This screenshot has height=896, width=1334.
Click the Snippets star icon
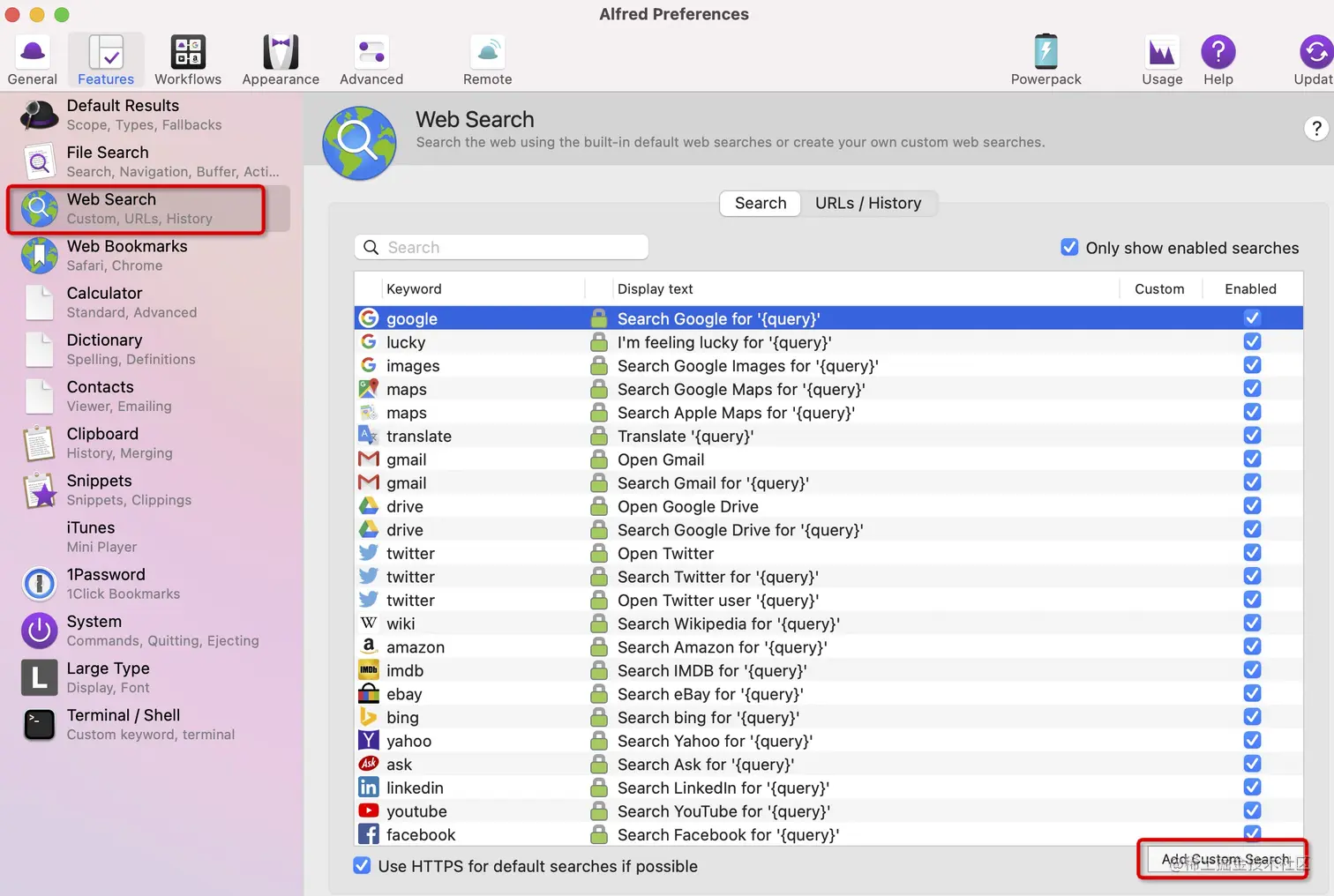click(x=39, y=490)
